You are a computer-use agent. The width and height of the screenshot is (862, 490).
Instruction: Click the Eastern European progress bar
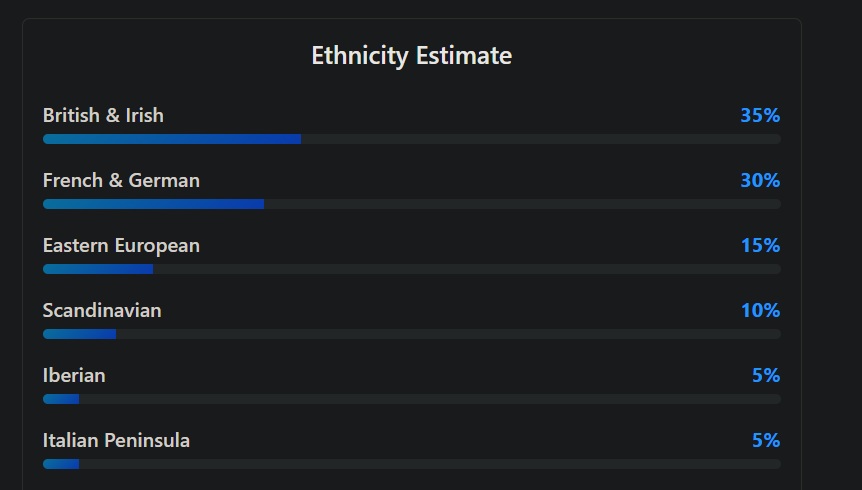412,269
